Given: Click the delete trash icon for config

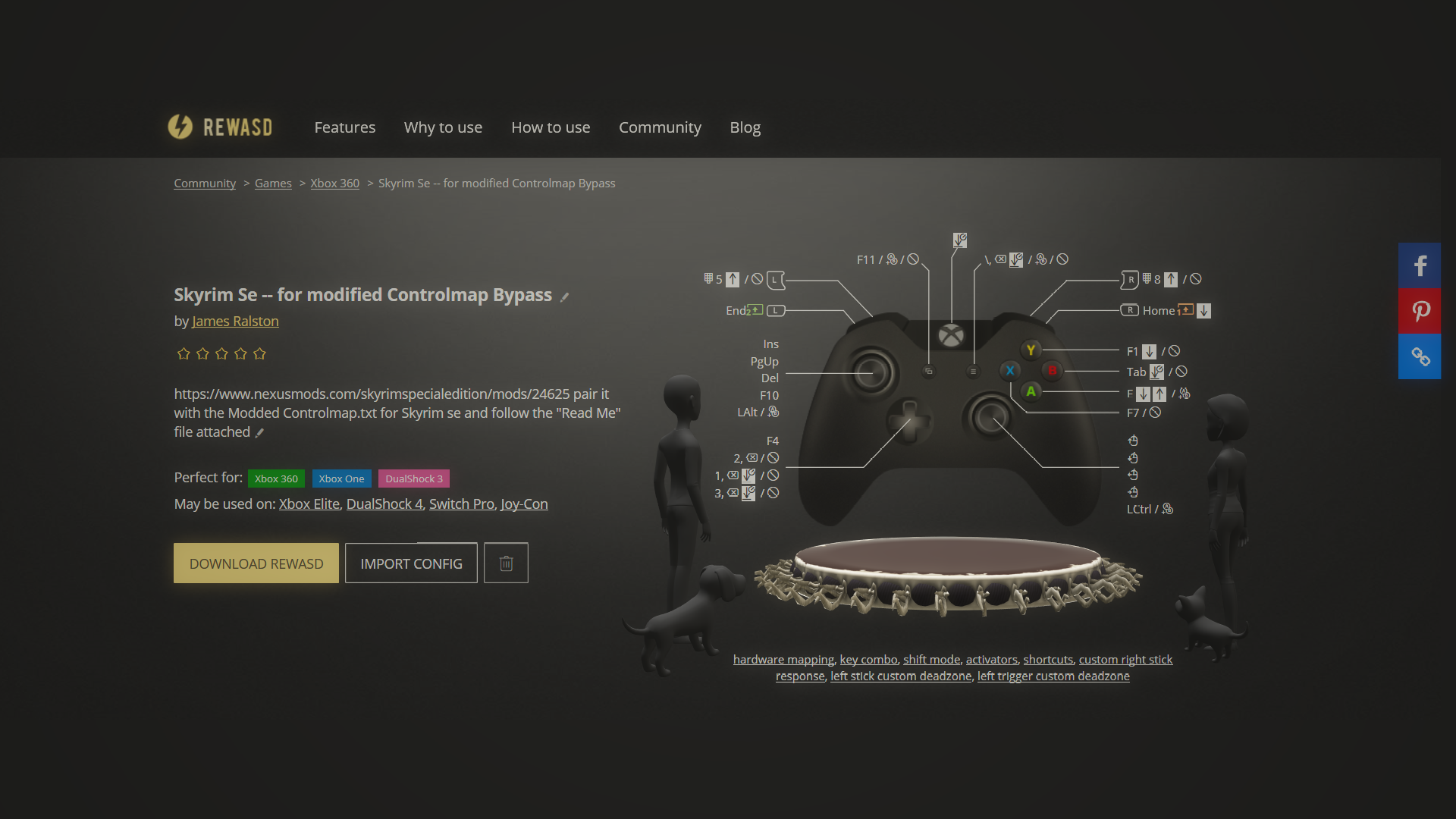Looking at the screenshot, I should pos(506,563).
